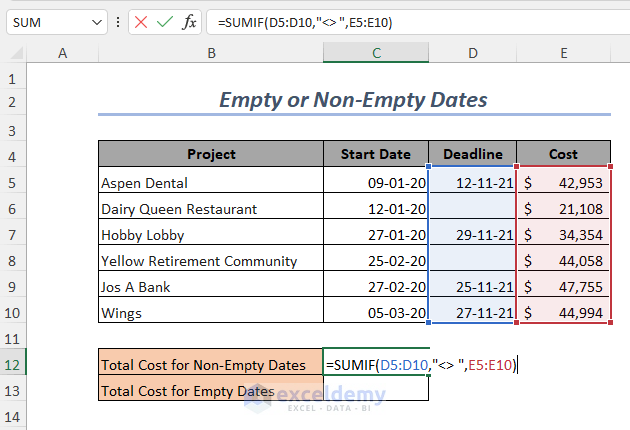Select the Aspen Dental cell
This screenshot has height=430, width=630.
[211, 184]
